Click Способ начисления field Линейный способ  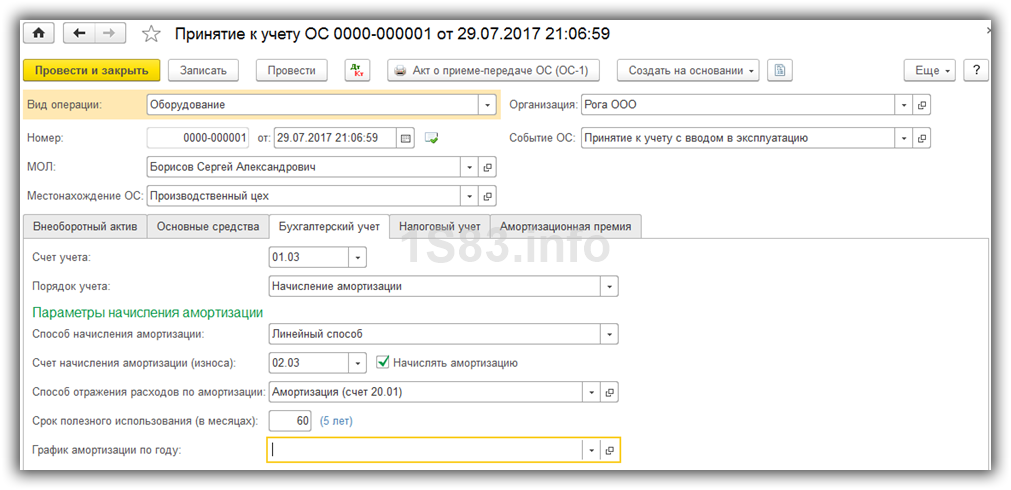pyautogui.click(x=435, y=334)
